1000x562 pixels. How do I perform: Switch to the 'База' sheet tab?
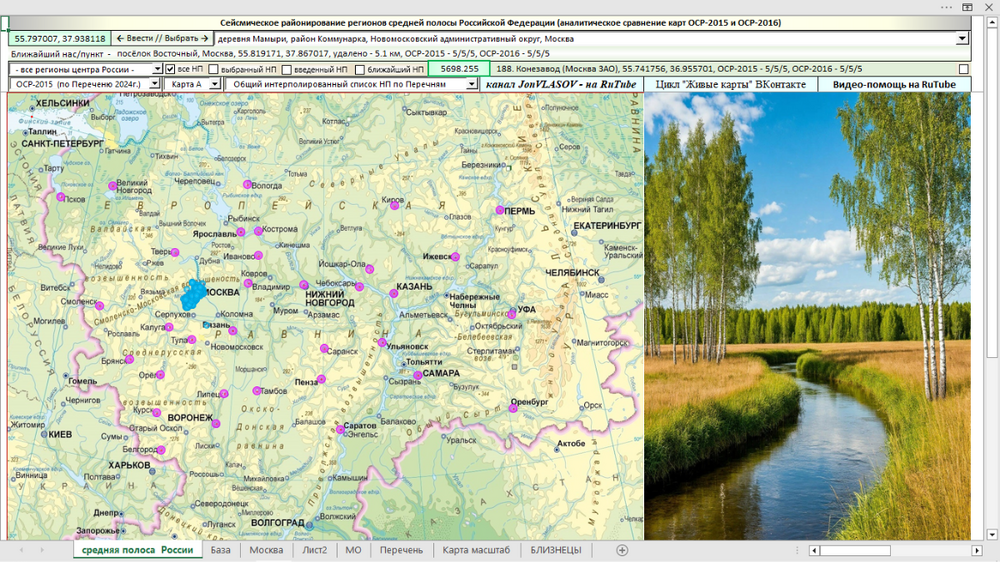(221, 550)
